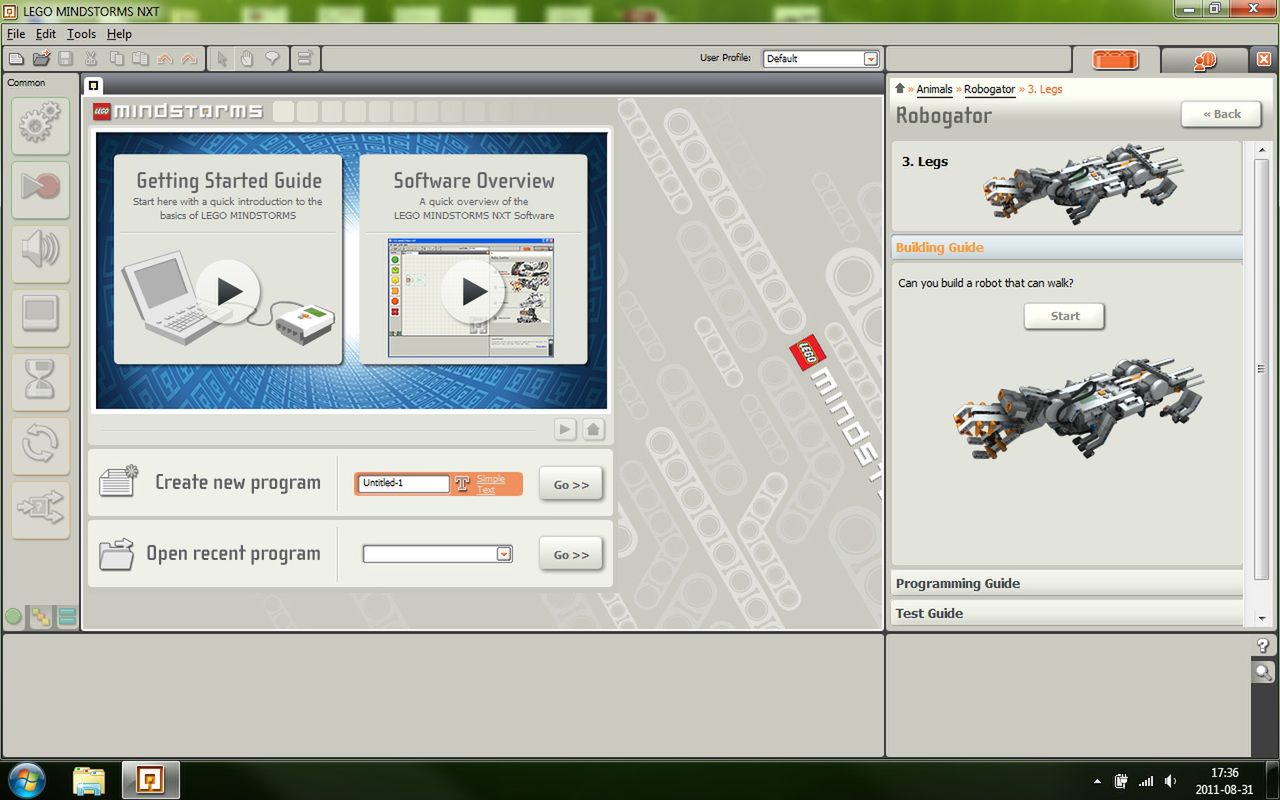
Task: Select the Wait hourglass block
Action: pyautogui.click(x=40, y=382)
